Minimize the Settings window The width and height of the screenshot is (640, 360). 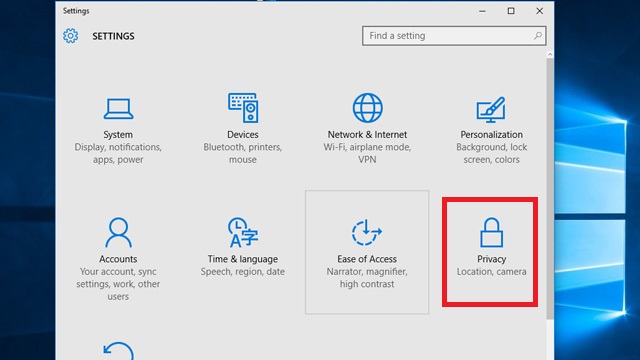pos(482,11)
